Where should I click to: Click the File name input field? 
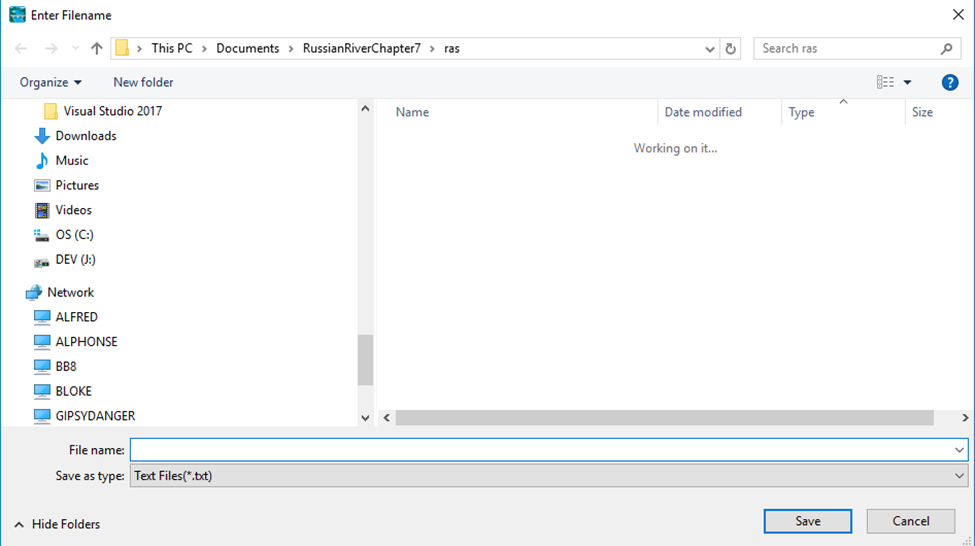click(x=540, y=450)
